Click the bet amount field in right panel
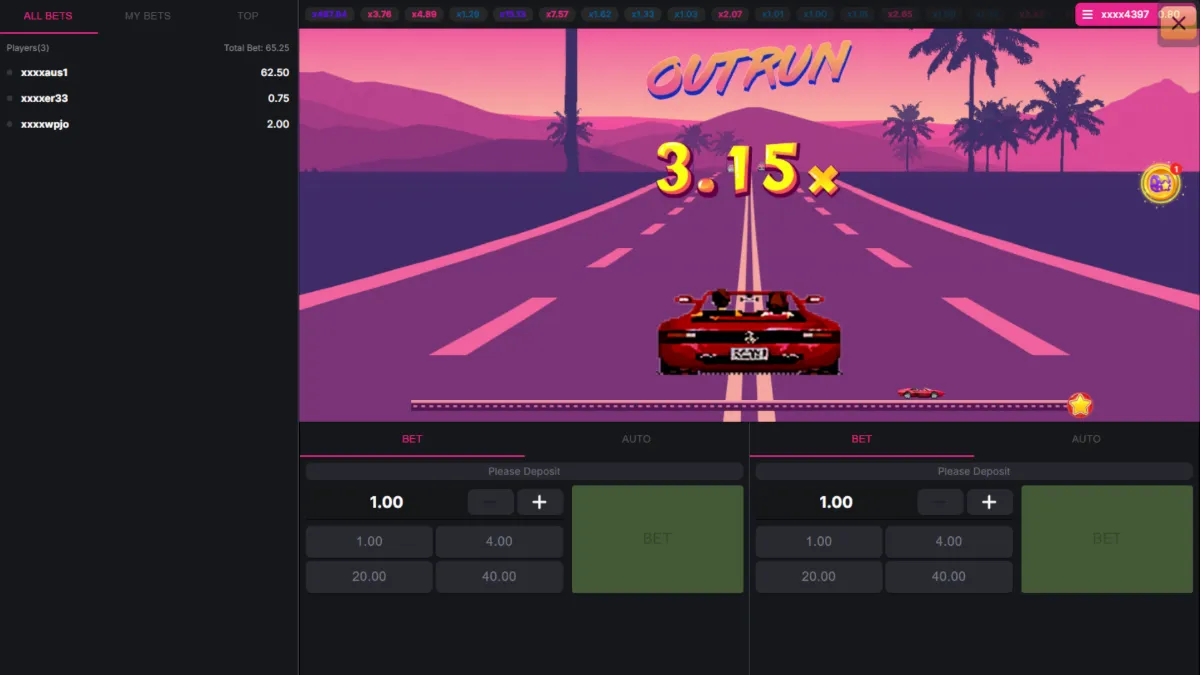Image resolution: width=1200 pixels, height=675 pixels. coord(836,502)
